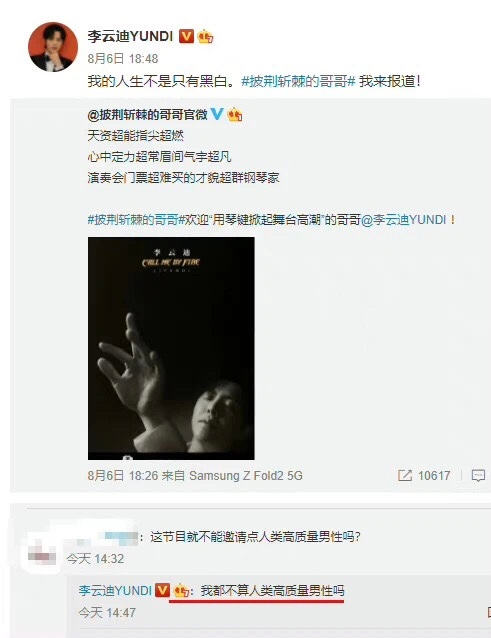Click the Samsung Z Fold2 5G source

[246, 476]
